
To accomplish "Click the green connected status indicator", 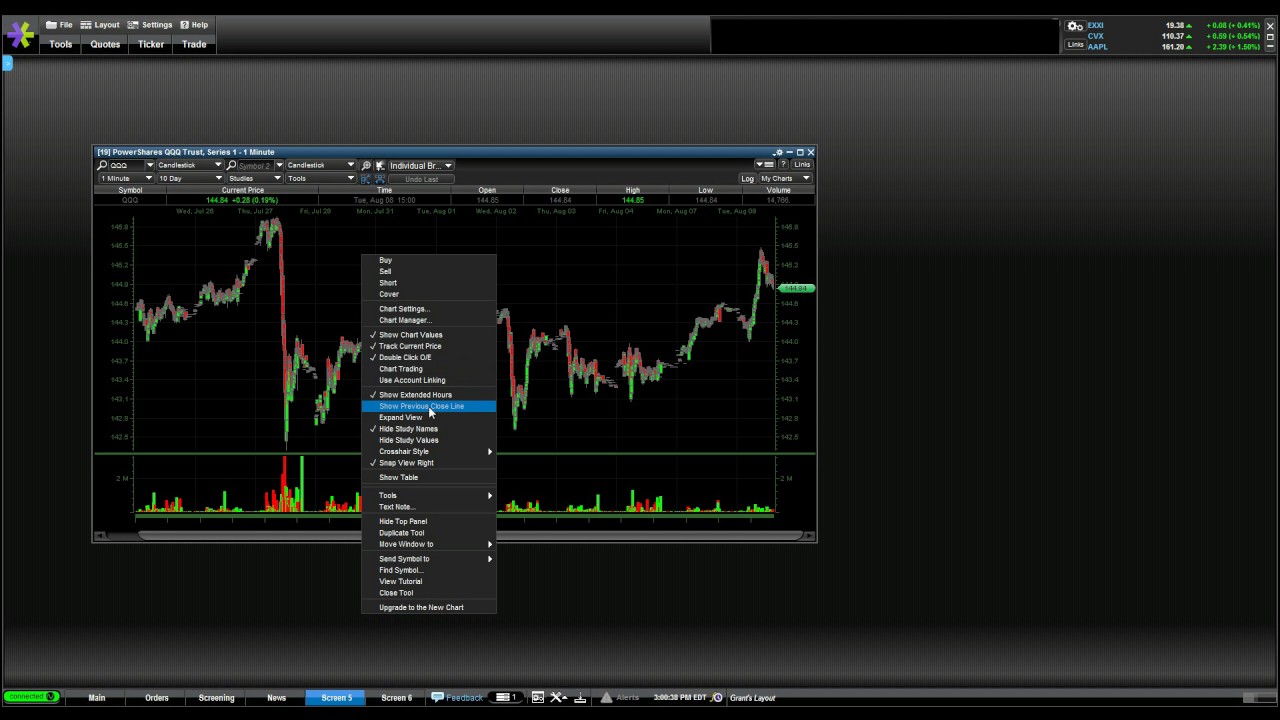I will 32,696.
